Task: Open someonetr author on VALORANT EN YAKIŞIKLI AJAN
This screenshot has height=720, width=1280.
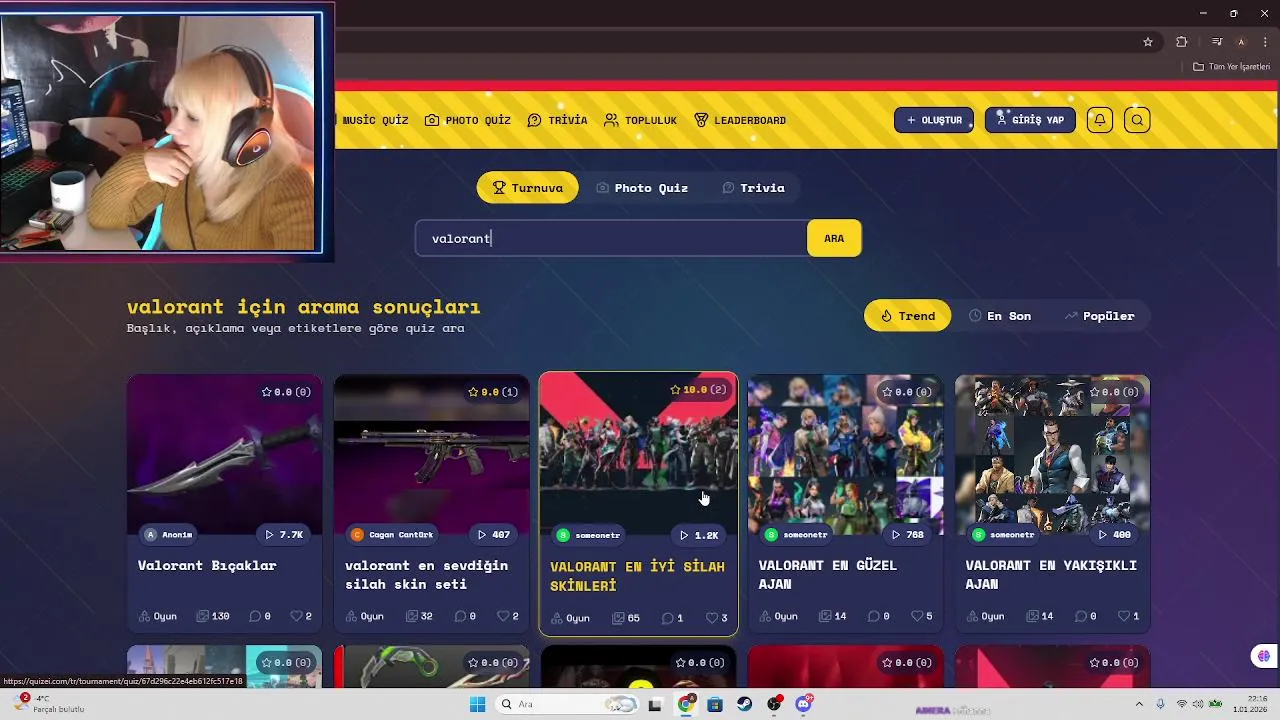Action: click(x=1003, y=535)
